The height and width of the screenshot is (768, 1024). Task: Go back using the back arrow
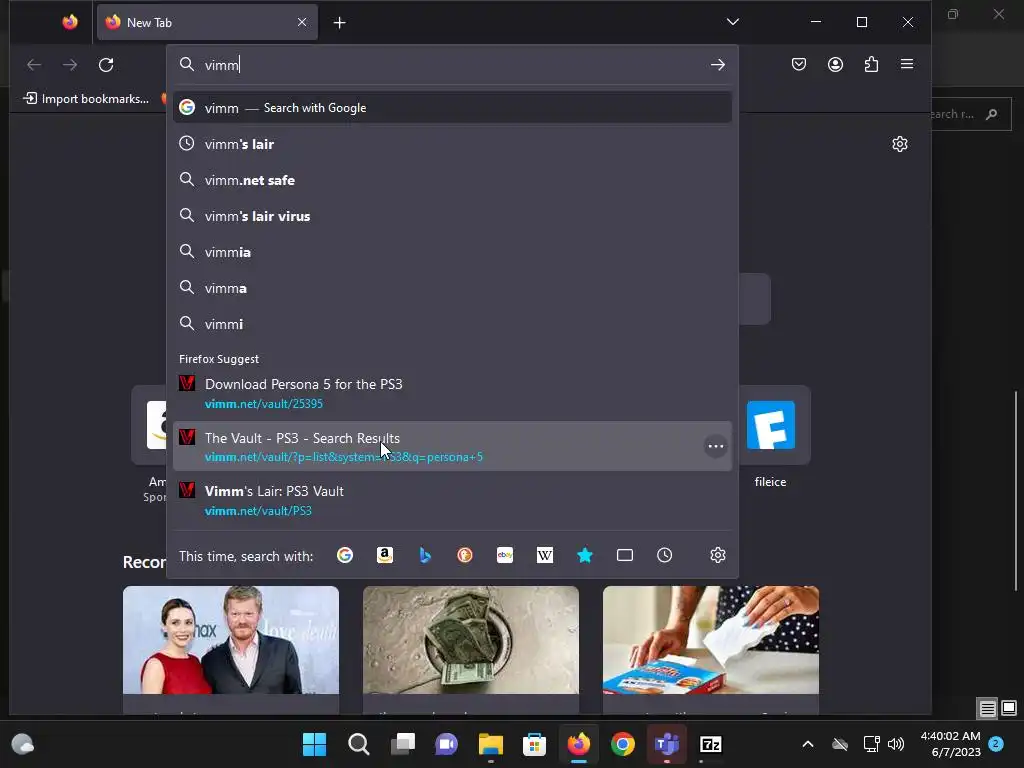[x=34, y=65]
